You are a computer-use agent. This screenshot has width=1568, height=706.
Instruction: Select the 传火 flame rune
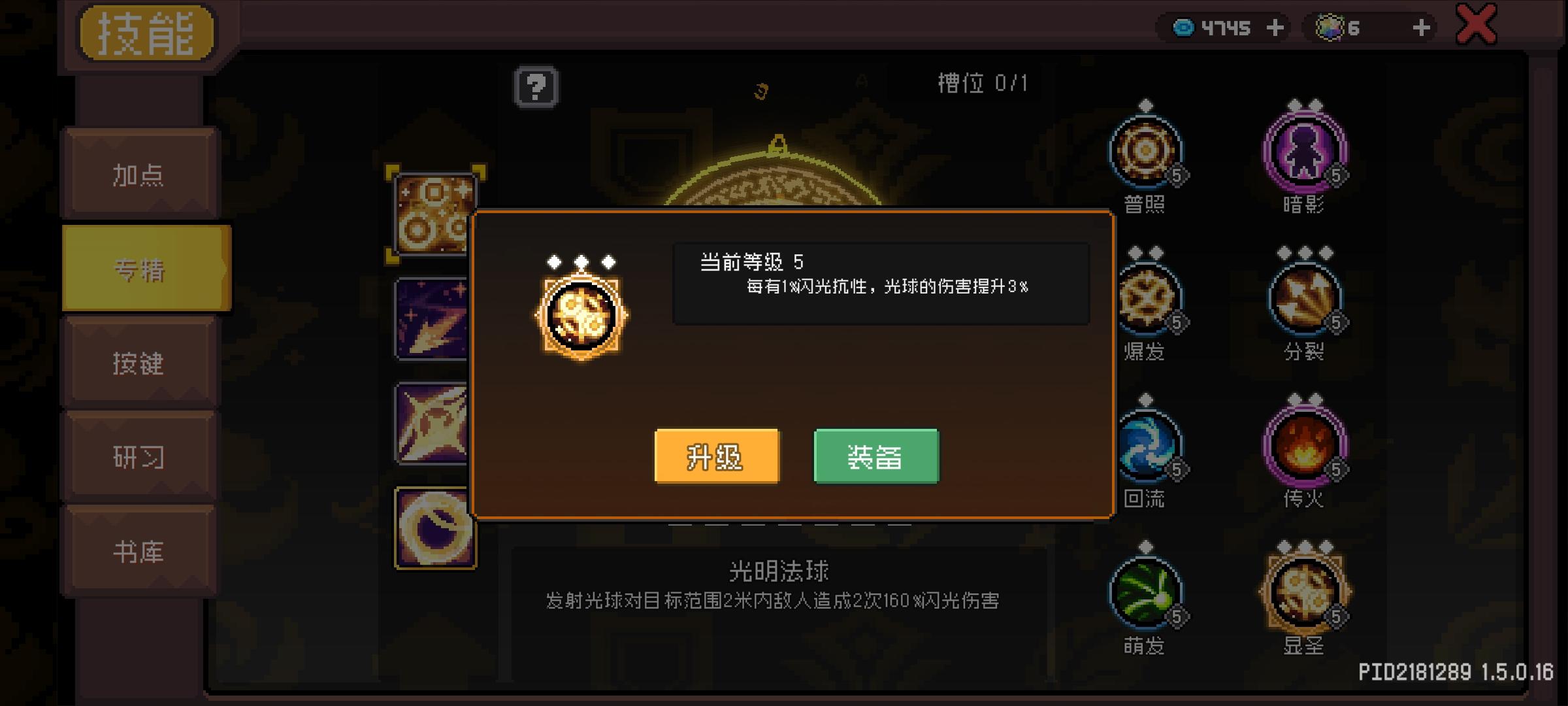click(x=1304, y=445)
